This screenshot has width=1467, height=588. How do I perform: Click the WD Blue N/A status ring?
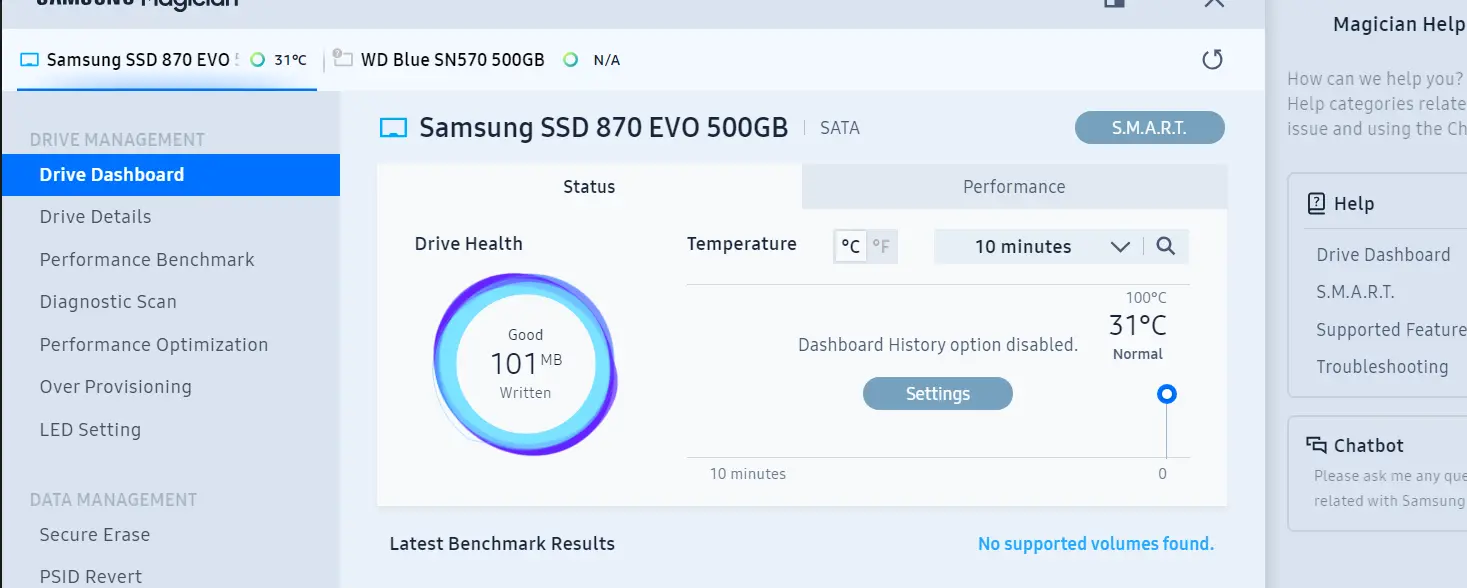(570, 60)
